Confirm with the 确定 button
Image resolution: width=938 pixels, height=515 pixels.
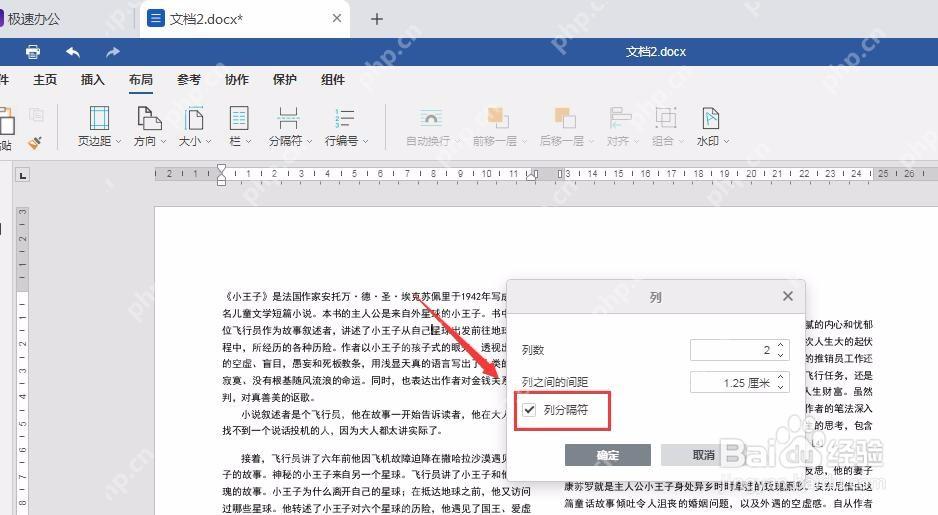pos(608,455)
